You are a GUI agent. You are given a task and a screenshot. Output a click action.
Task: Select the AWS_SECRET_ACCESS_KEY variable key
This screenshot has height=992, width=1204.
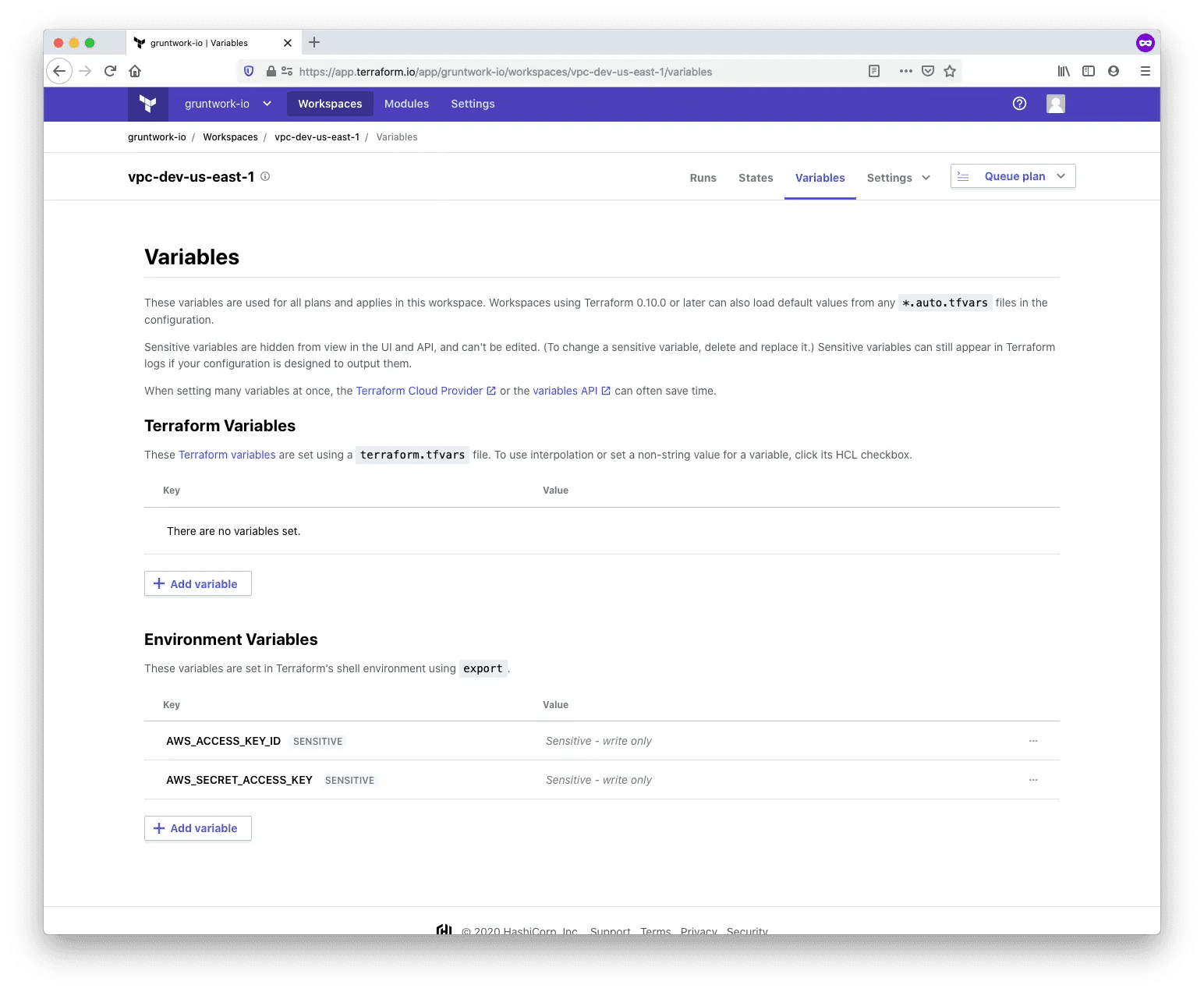coord(239,780)
